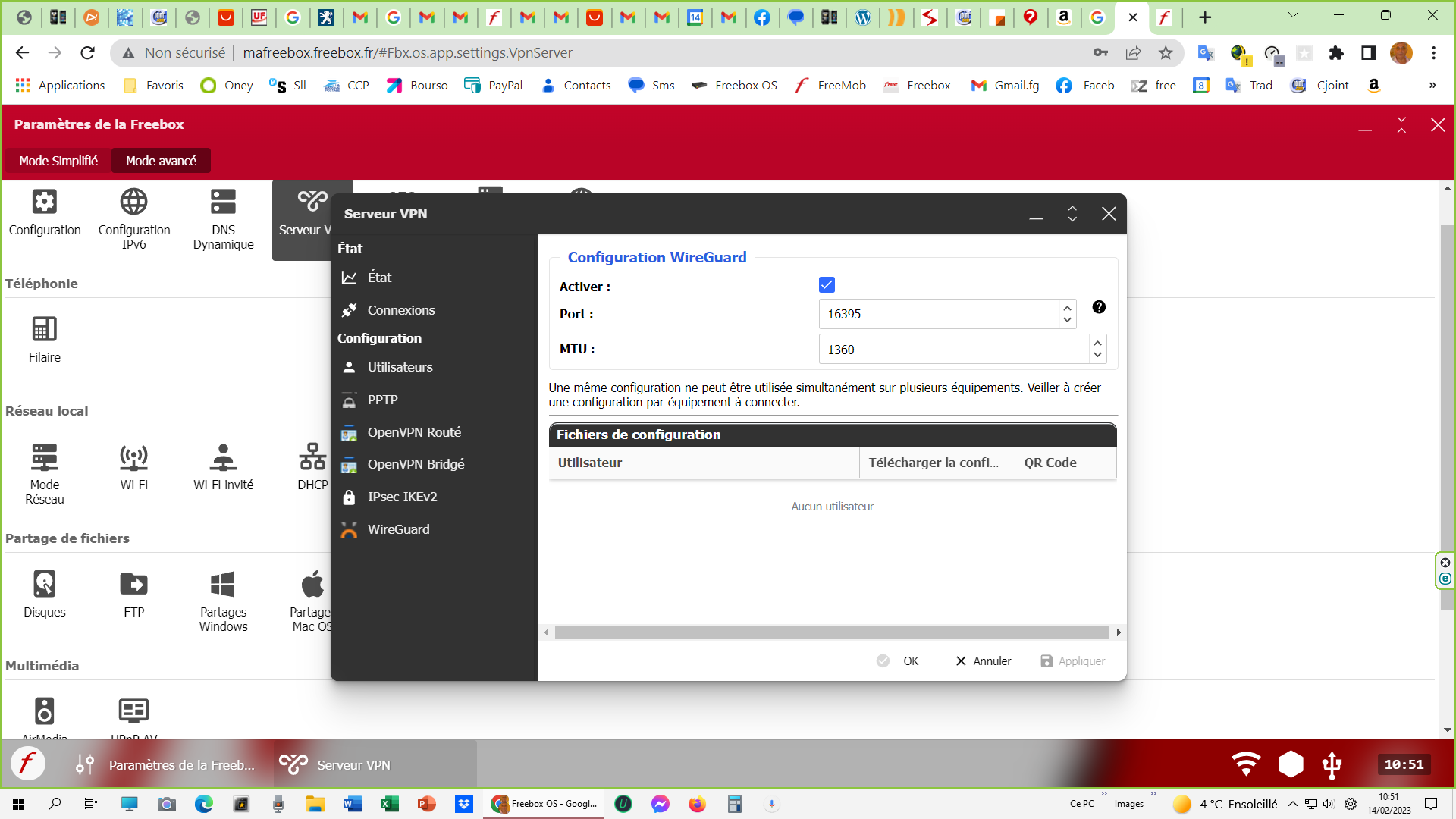
Task: Open Firefox from the Windows taskbar
Action: [x=697, y=804]
